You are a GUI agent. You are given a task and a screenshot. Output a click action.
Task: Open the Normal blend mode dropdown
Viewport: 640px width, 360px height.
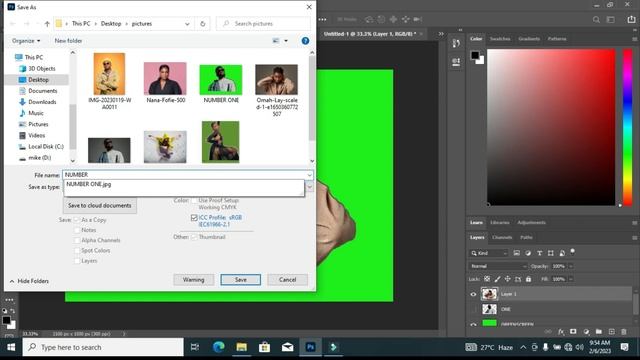(498, 266)
